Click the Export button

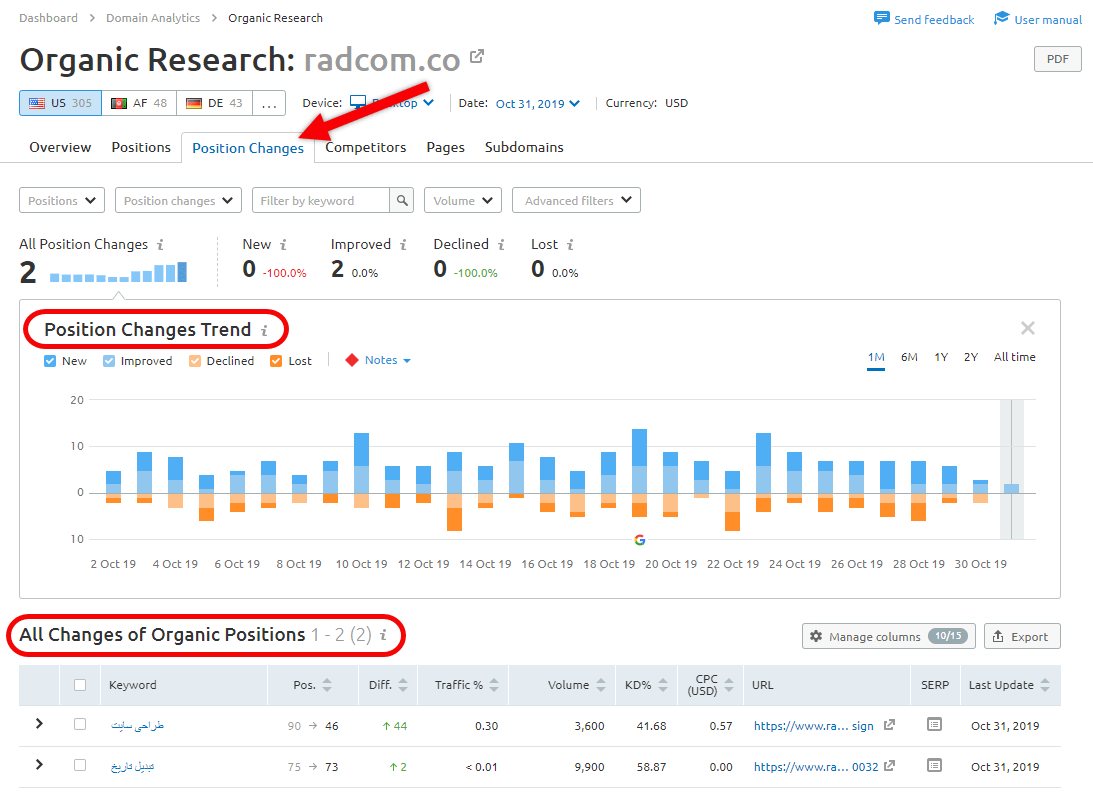tap(1021, 636)
